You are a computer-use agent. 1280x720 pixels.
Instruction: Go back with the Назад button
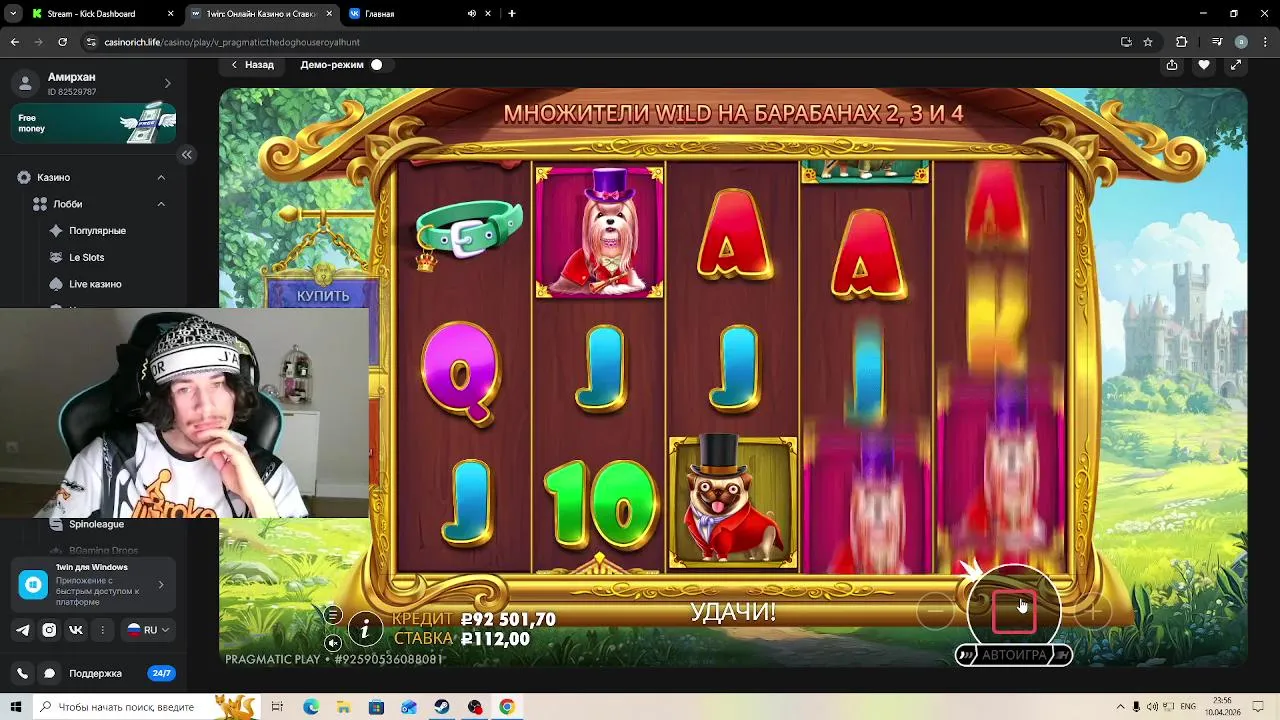(252, 65)
